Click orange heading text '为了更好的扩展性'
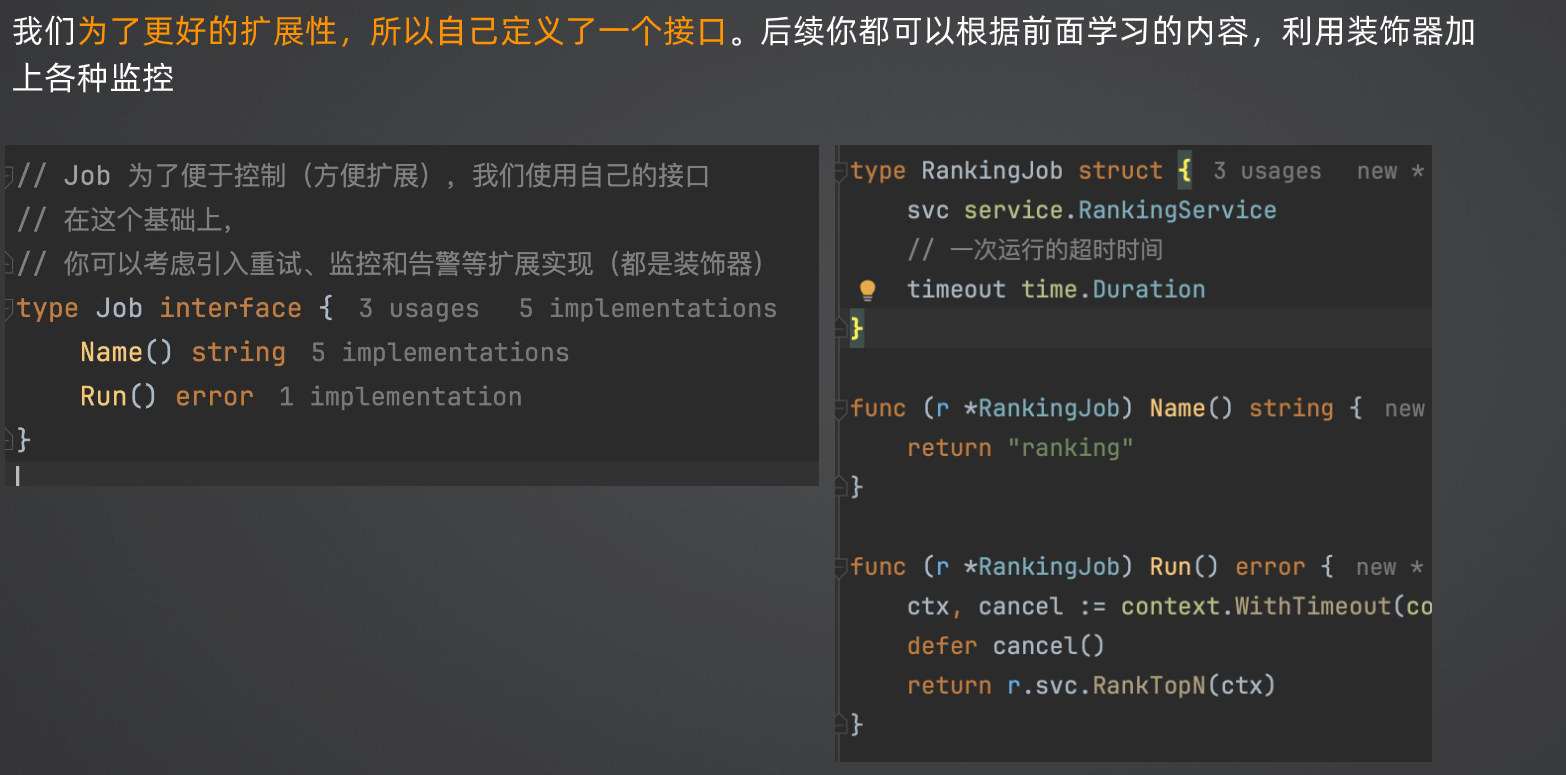 pyautogui.click(x=208, y=33)
